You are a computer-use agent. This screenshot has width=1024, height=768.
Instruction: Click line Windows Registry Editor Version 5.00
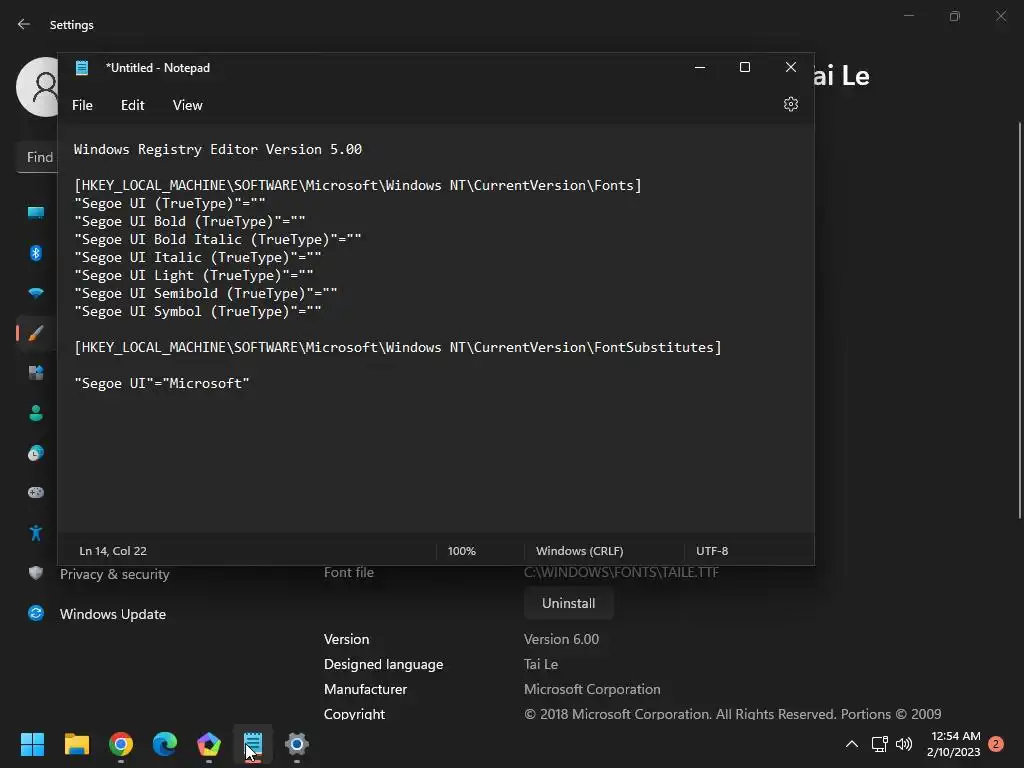coord(217,150)
